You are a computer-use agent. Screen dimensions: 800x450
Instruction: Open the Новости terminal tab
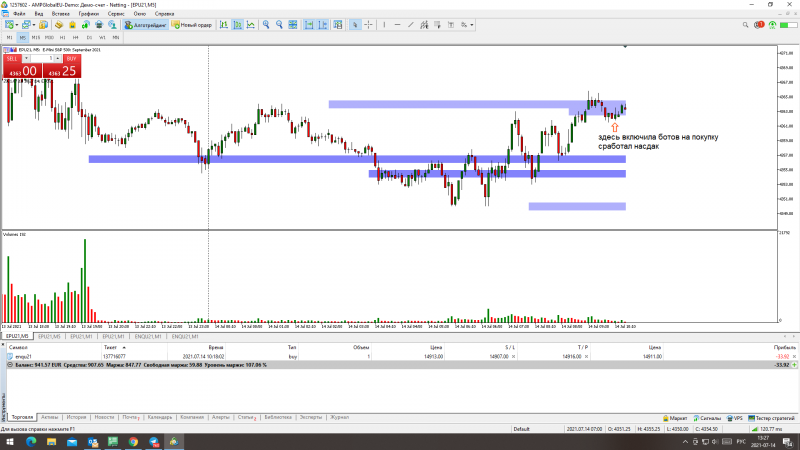click(104, 417)
